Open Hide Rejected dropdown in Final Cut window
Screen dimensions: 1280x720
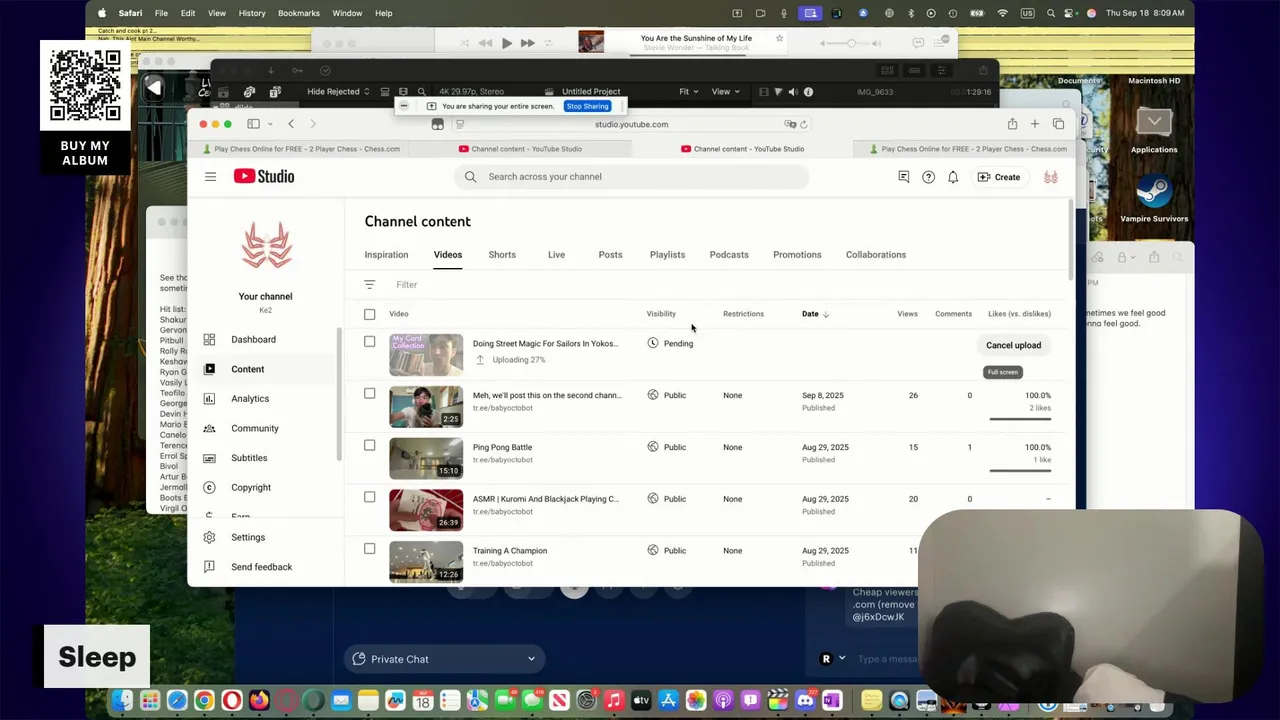(x=338, y=92)
